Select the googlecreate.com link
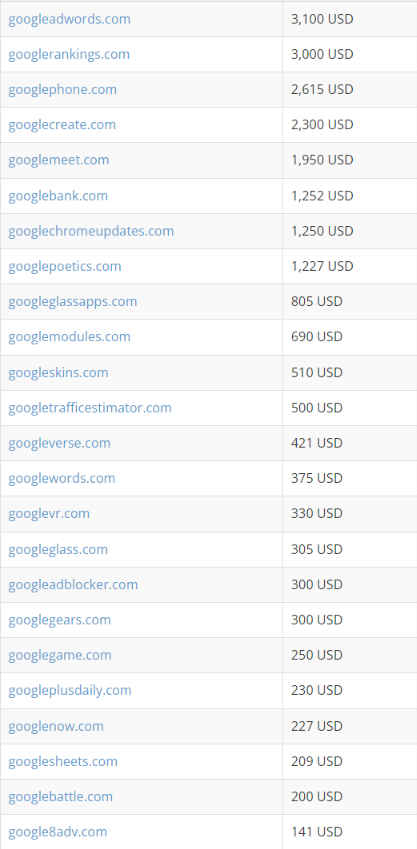Viewport: 417px width, 849px height. [62, 125]
